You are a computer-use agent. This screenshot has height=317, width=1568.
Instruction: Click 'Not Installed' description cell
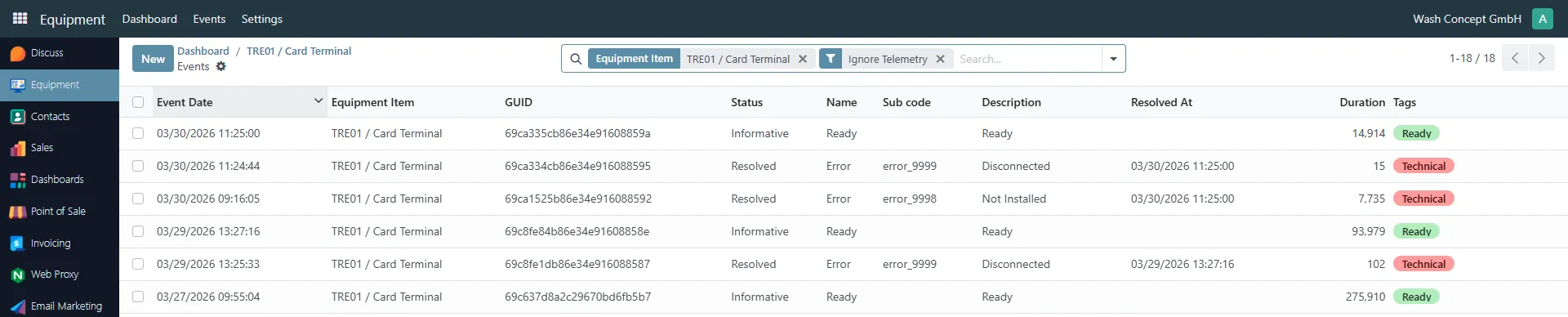pos(1013,199)
